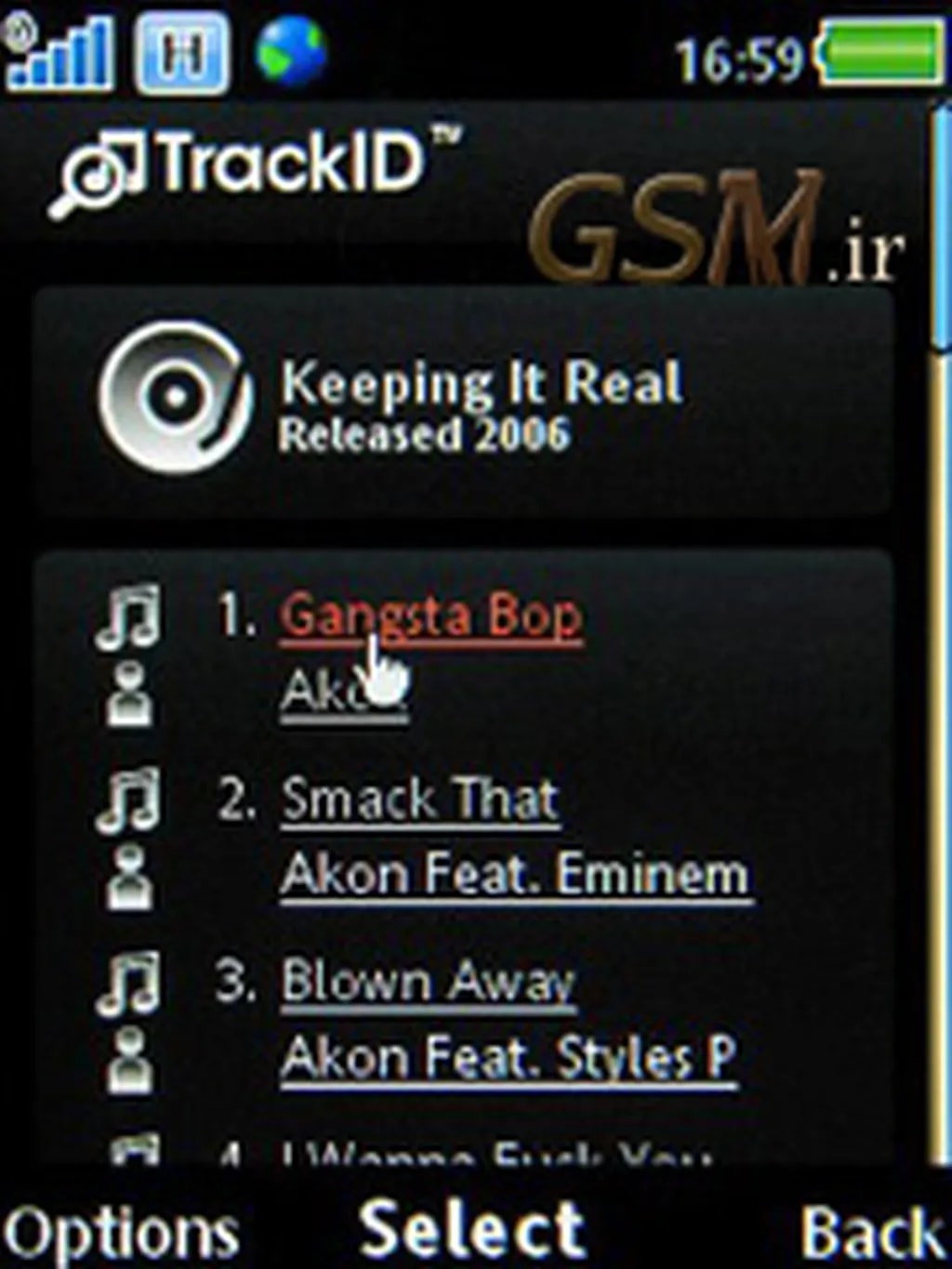Tap the Back softkey
Viewport: 952px width, 1269px height.
[873, 1233]
